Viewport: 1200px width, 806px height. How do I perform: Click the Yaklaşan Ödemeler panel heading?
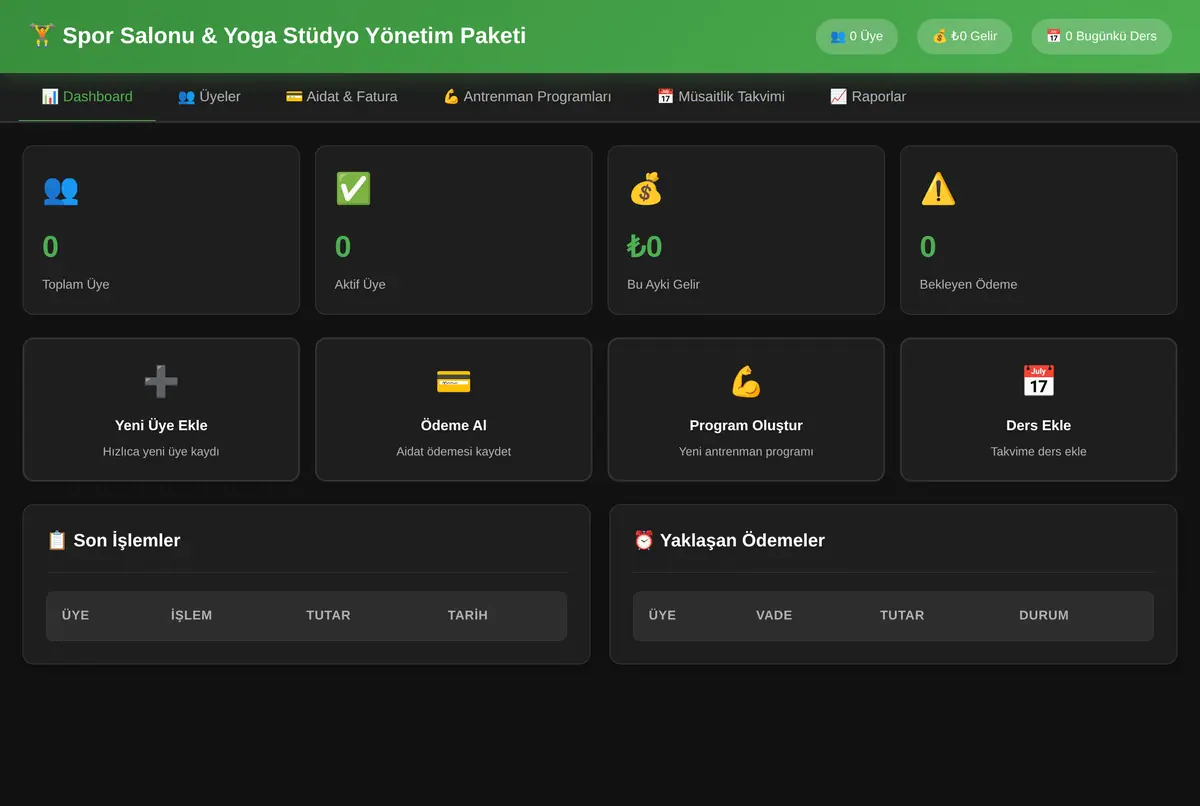coord(729,540)
